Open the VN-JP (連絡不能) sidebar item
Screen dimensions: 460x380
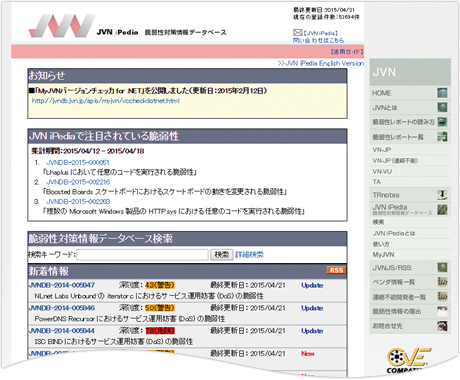pyautogui.click(x=395, y=161)
